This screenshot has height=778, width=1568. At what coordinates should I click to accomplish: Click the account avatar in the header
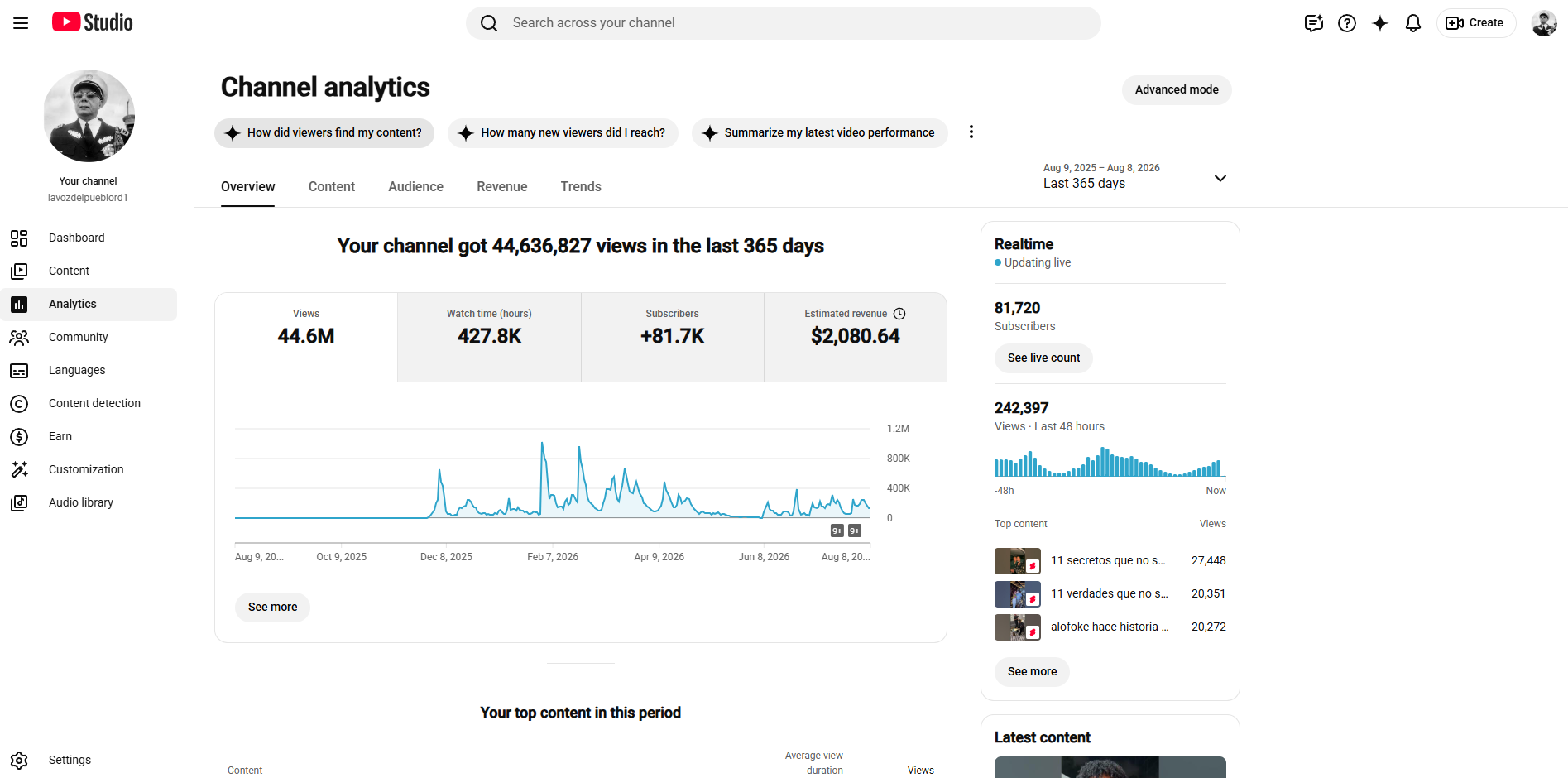[1544, 23]
